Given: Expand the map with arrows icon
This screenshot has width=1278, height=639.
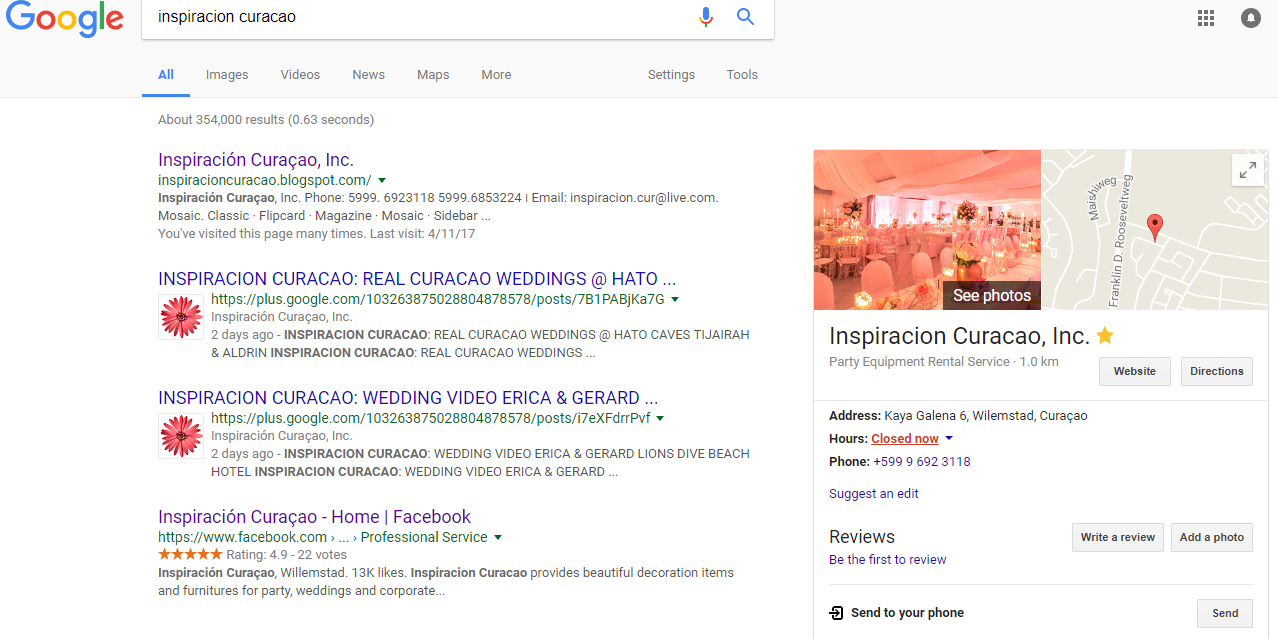Looking at the screenshot, I should (x=1248, y=170).
